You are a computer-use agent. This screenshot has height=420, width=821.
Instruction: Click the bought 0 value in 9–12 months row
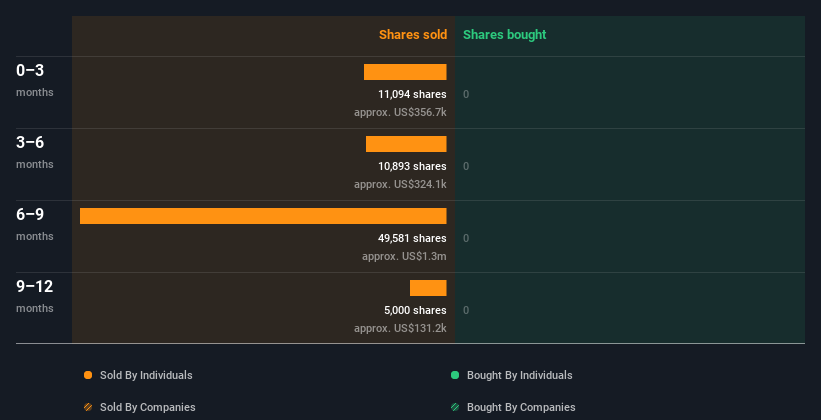[x=466, y=310]
